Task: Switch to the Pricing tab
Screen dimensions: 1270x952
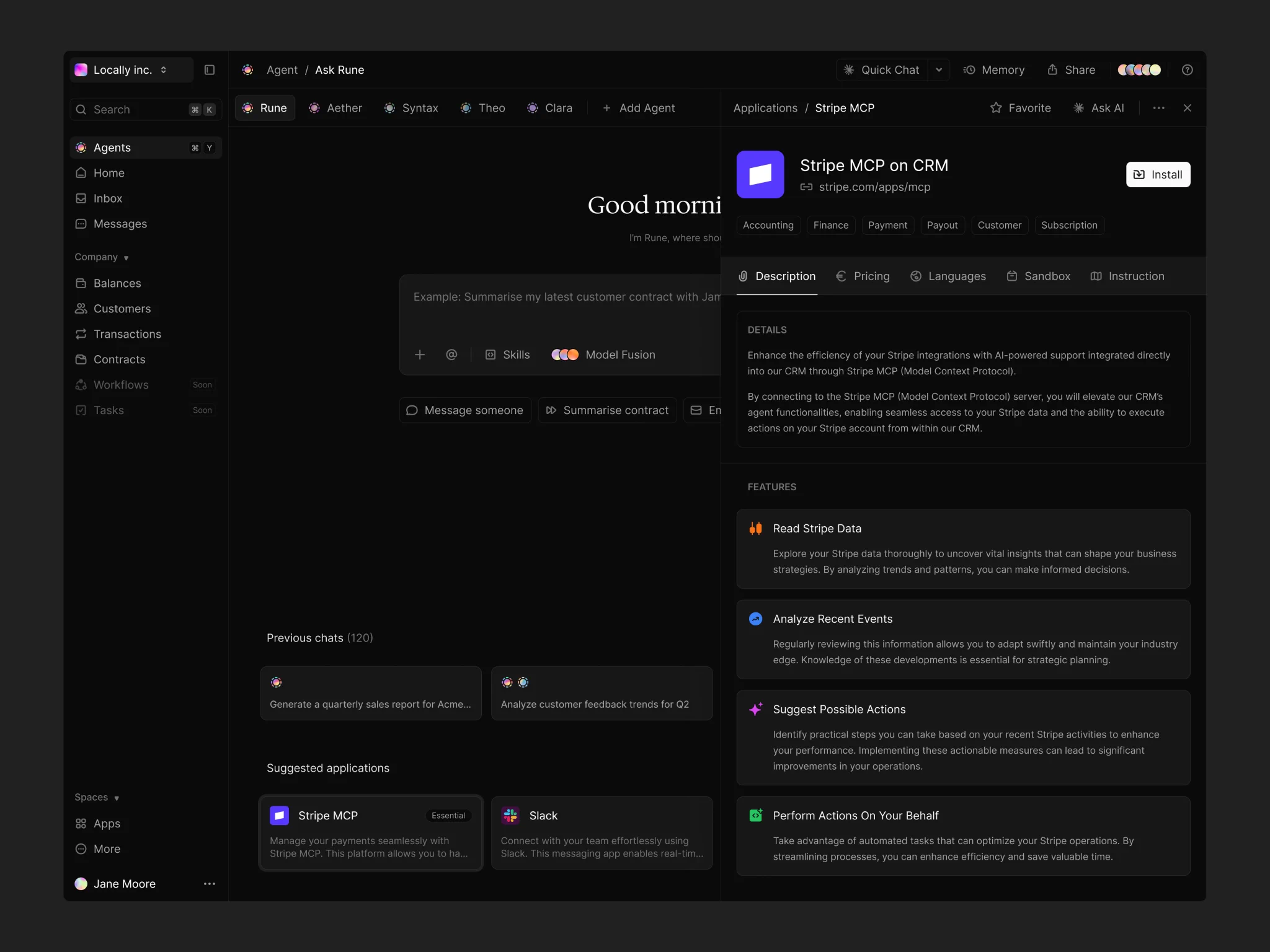Action: (863, 276)
